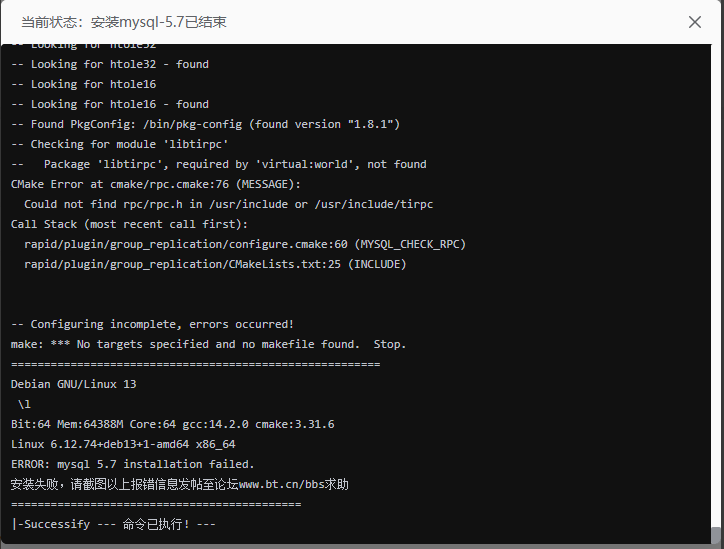
Task: Click the 'Looking for htole16 - found' line
Action: [x=110, y=104]
